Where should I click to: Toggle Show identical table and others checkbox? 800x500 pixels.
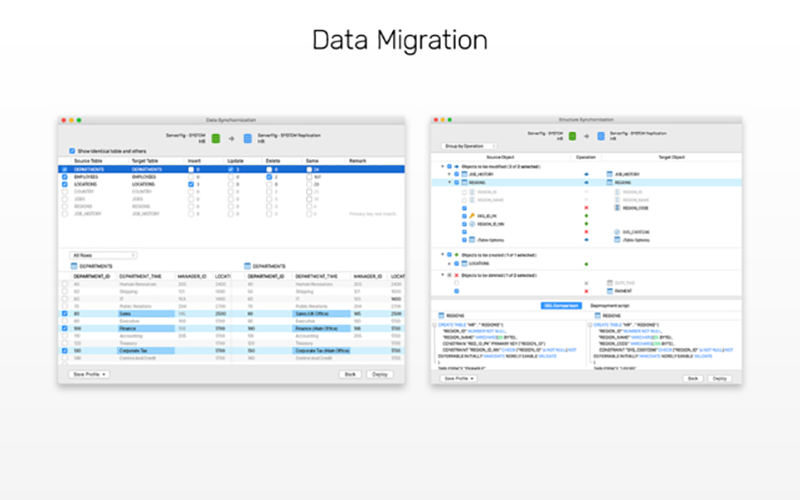pyautogui.click(x=72, y=151)
